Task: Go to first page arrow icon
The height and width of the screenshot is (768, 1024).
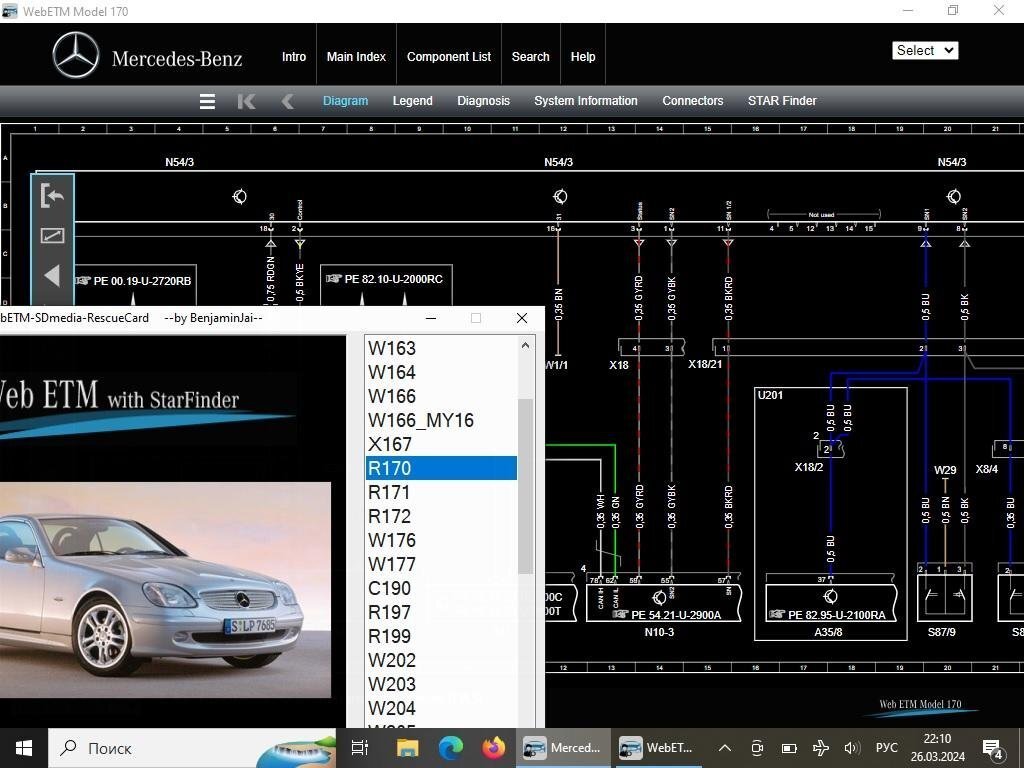Action: (x=246, y=101)
